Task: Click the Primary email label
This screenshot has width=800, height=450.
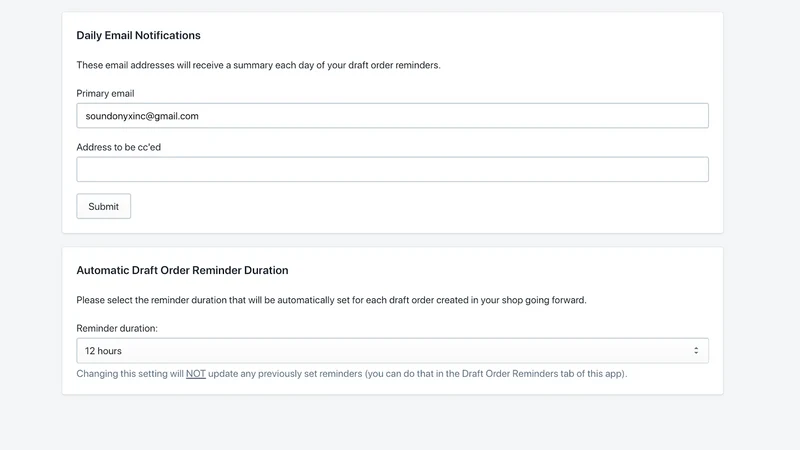Action: pos(105,93)
